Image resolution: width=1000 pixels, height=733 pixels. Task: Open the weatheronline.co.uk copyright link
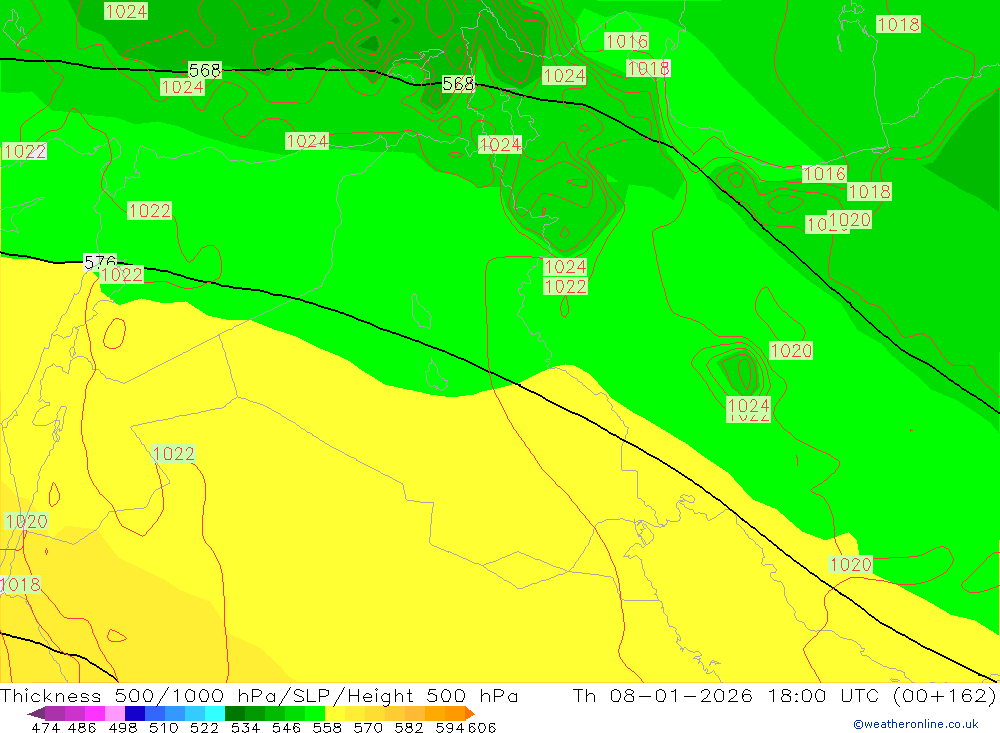916,724
